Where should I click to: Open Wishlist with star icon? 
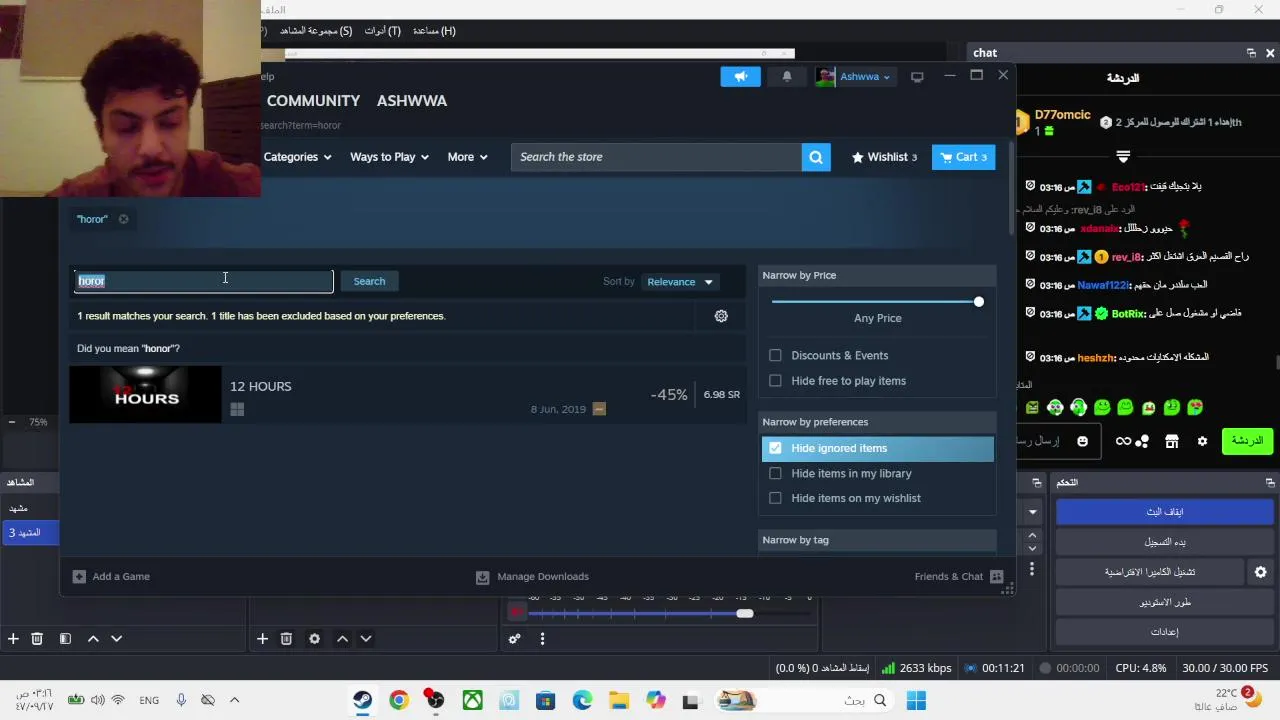coord(884,157)
